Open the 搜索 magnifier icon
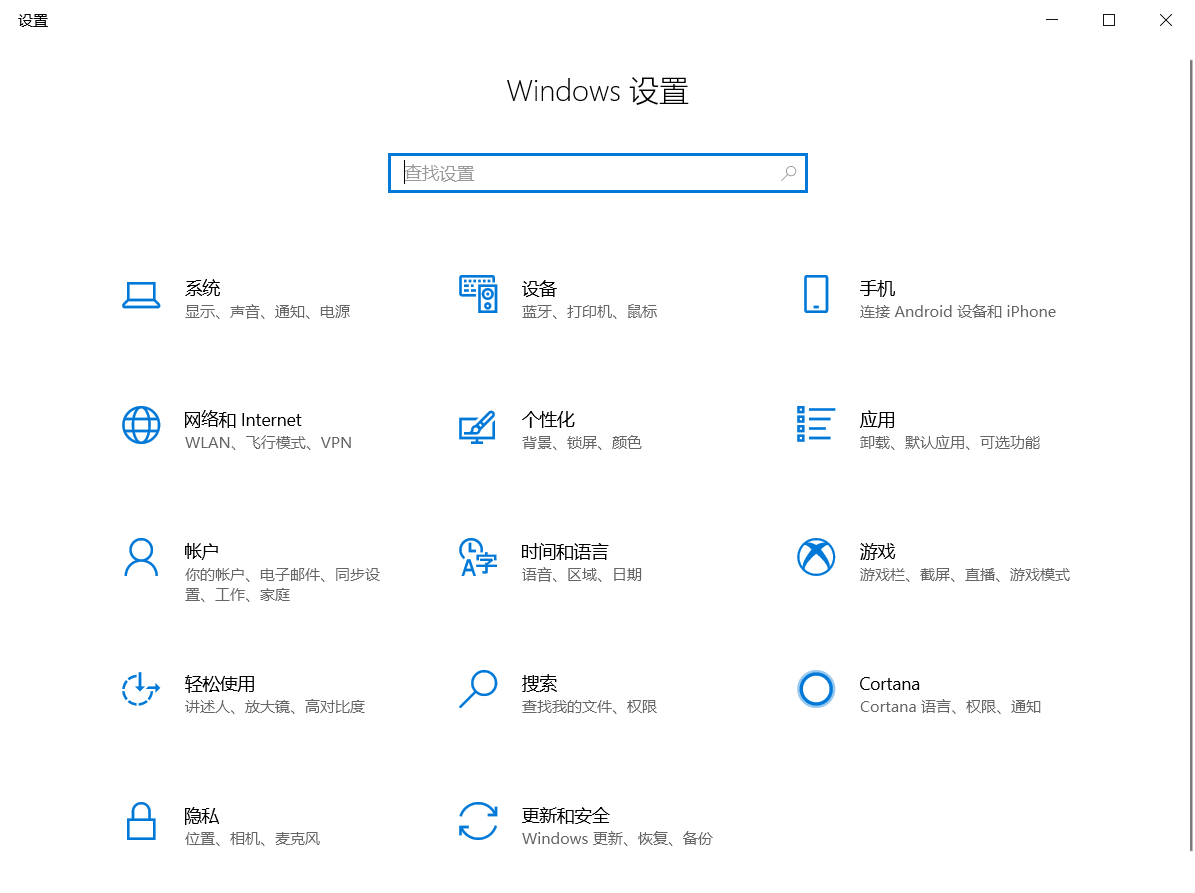1195x893 pixels. (478, 689)
